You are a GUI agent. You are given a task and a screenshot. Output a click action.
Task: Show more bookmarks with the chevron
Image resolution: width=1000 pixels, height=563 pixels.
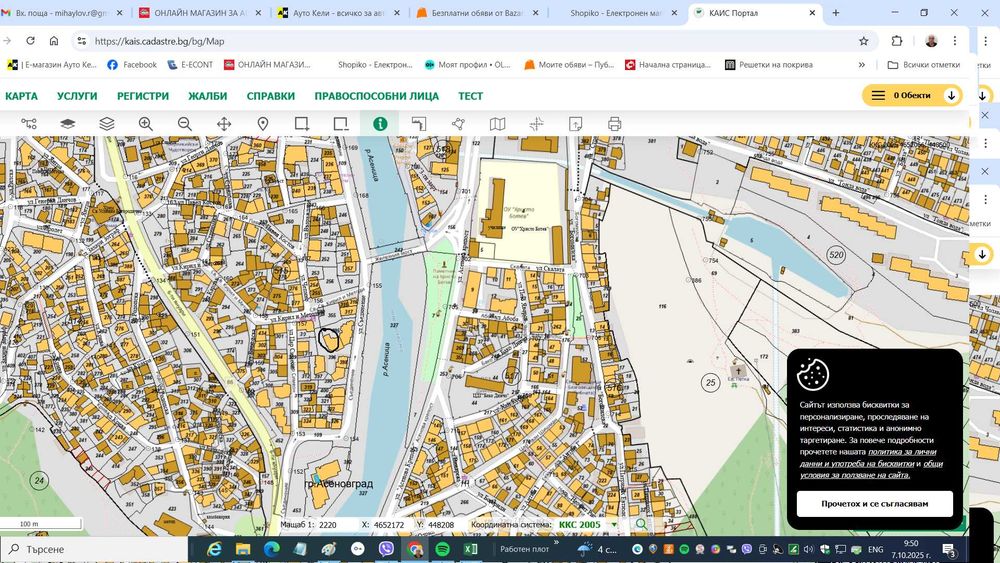[862, 65]
